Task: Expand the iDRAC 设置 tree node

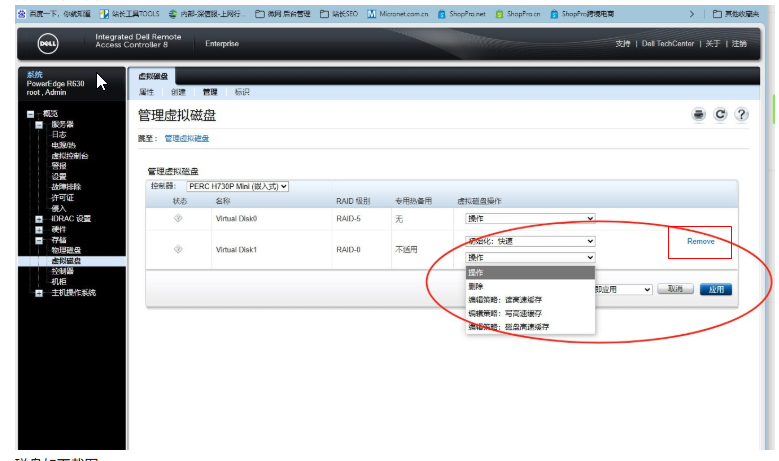Action: tap(39, 219)
